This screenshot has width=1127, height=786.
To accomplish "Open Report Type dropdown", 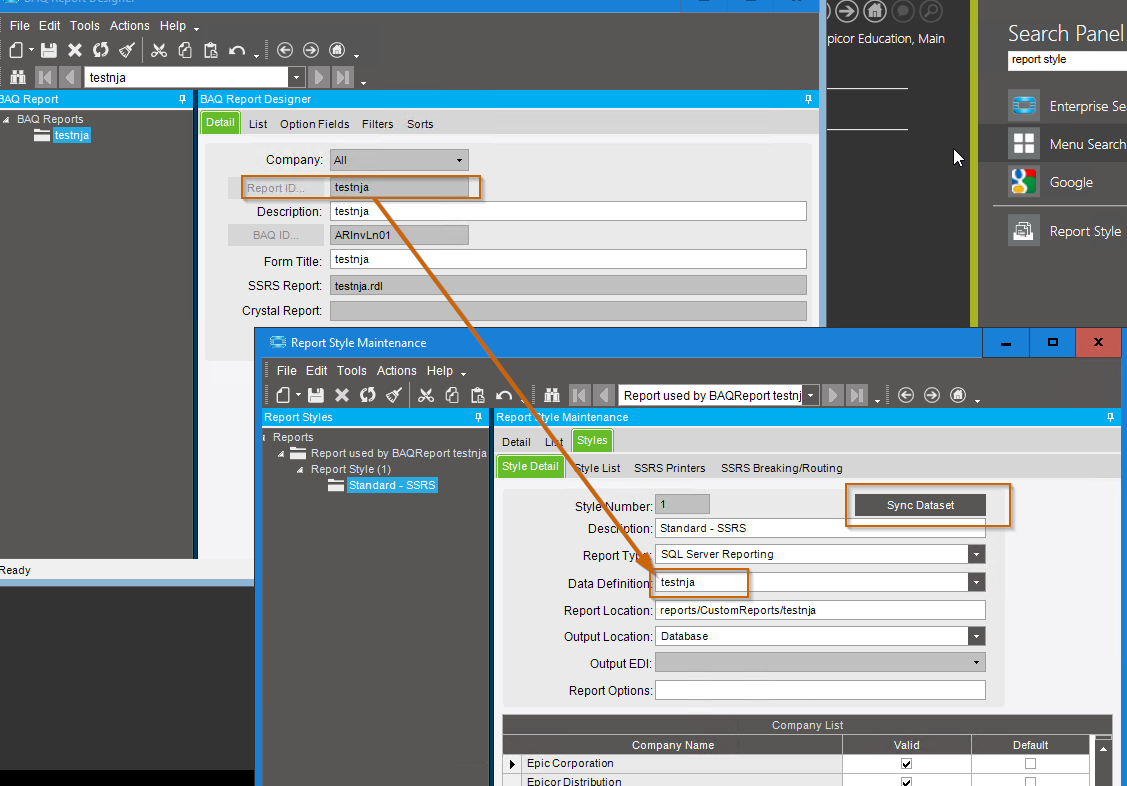I will [x=976, y=555].
